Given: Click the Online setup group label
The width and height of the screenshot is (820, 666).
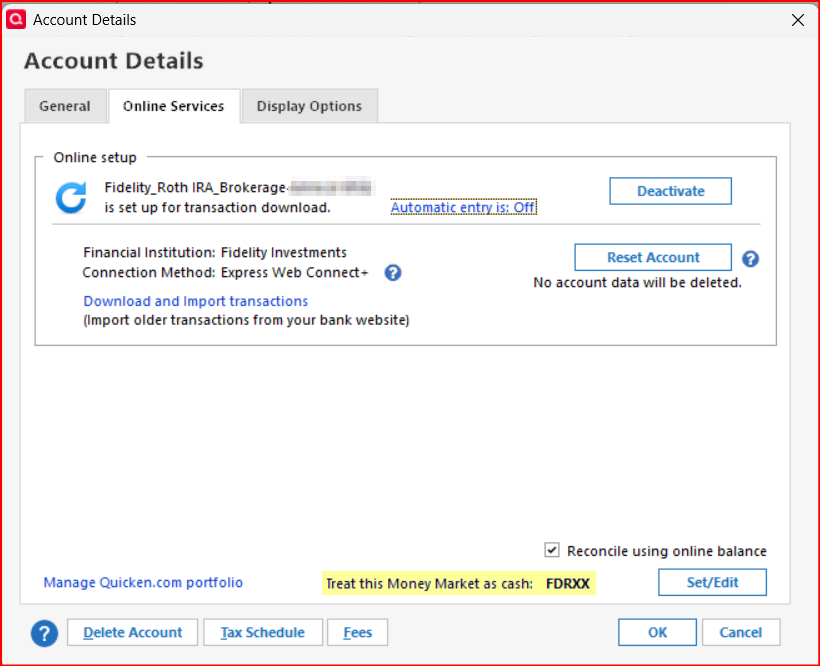Looking at the screenshot, I should (95, 157).
